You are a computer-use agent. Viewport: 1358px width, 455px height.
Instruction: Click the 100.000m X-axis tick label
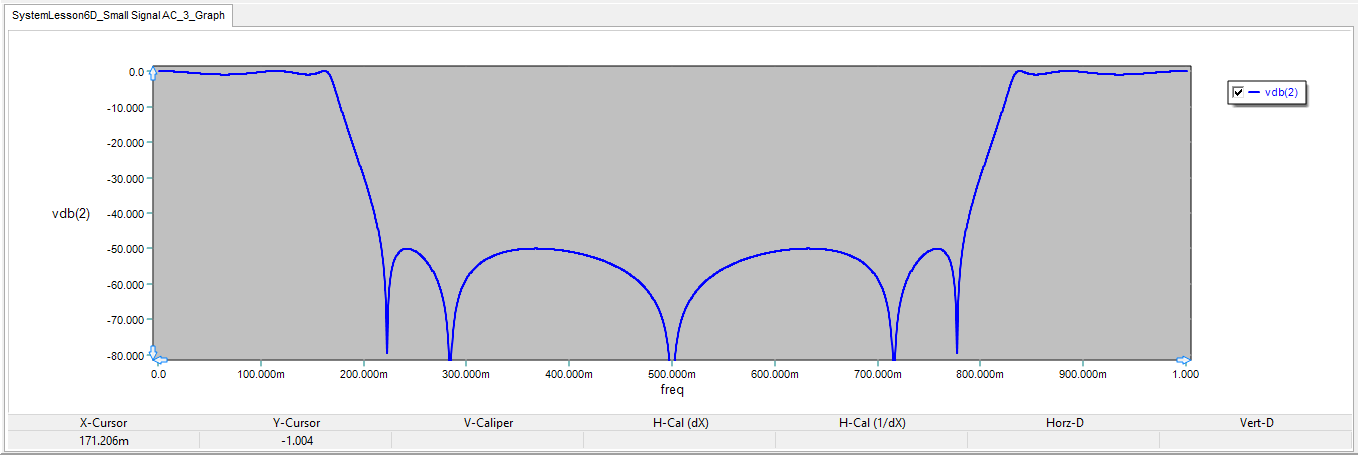pos(260,374)
